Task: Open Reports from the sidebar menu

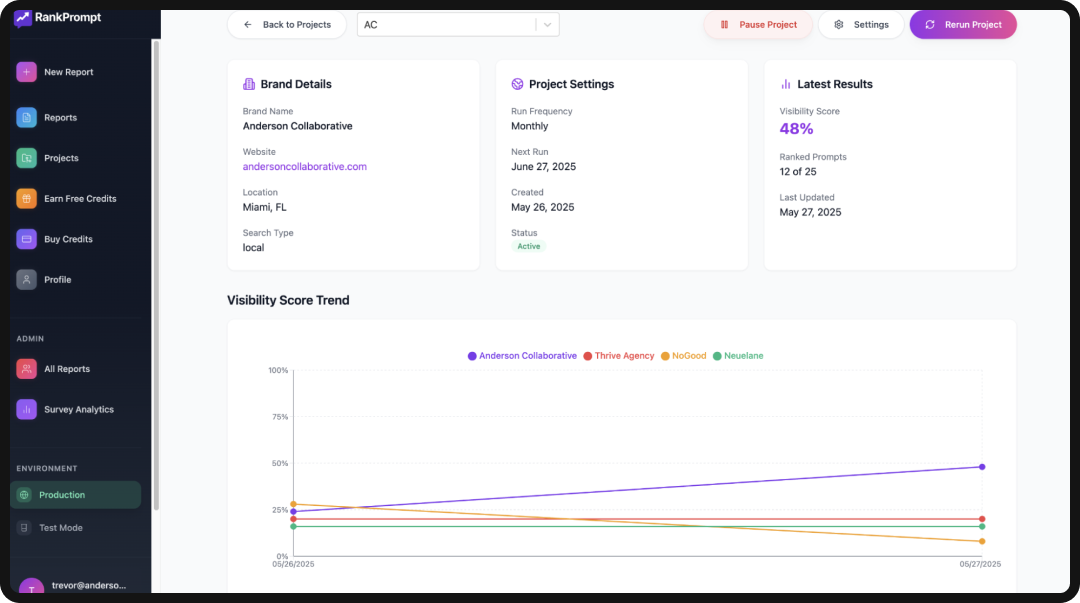Action: click(24, 117)
